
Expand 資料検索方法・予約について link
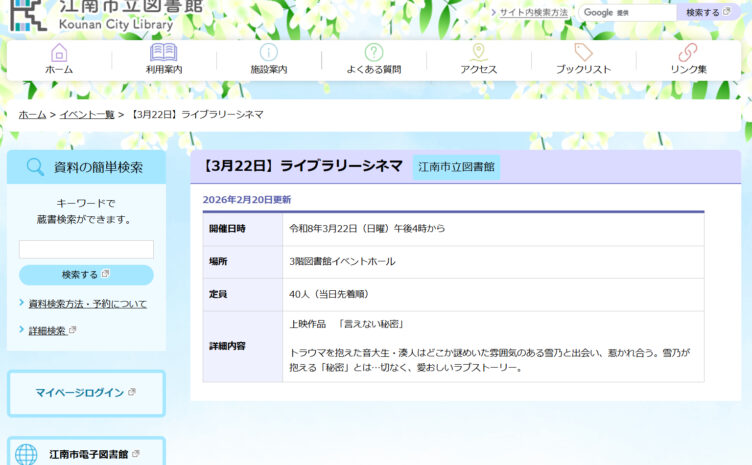tap(87, 304)
